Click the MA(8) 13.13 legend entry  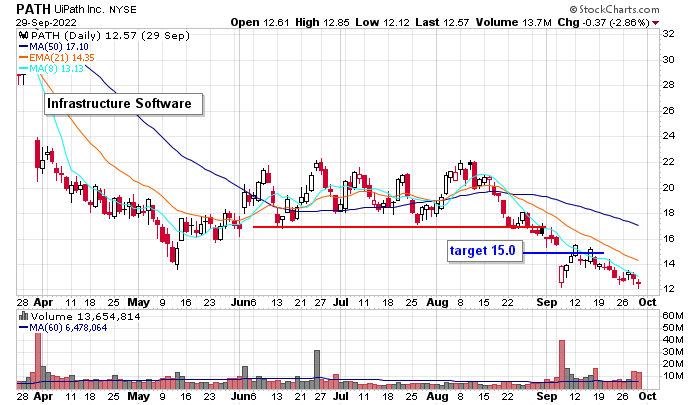point(51,69)
